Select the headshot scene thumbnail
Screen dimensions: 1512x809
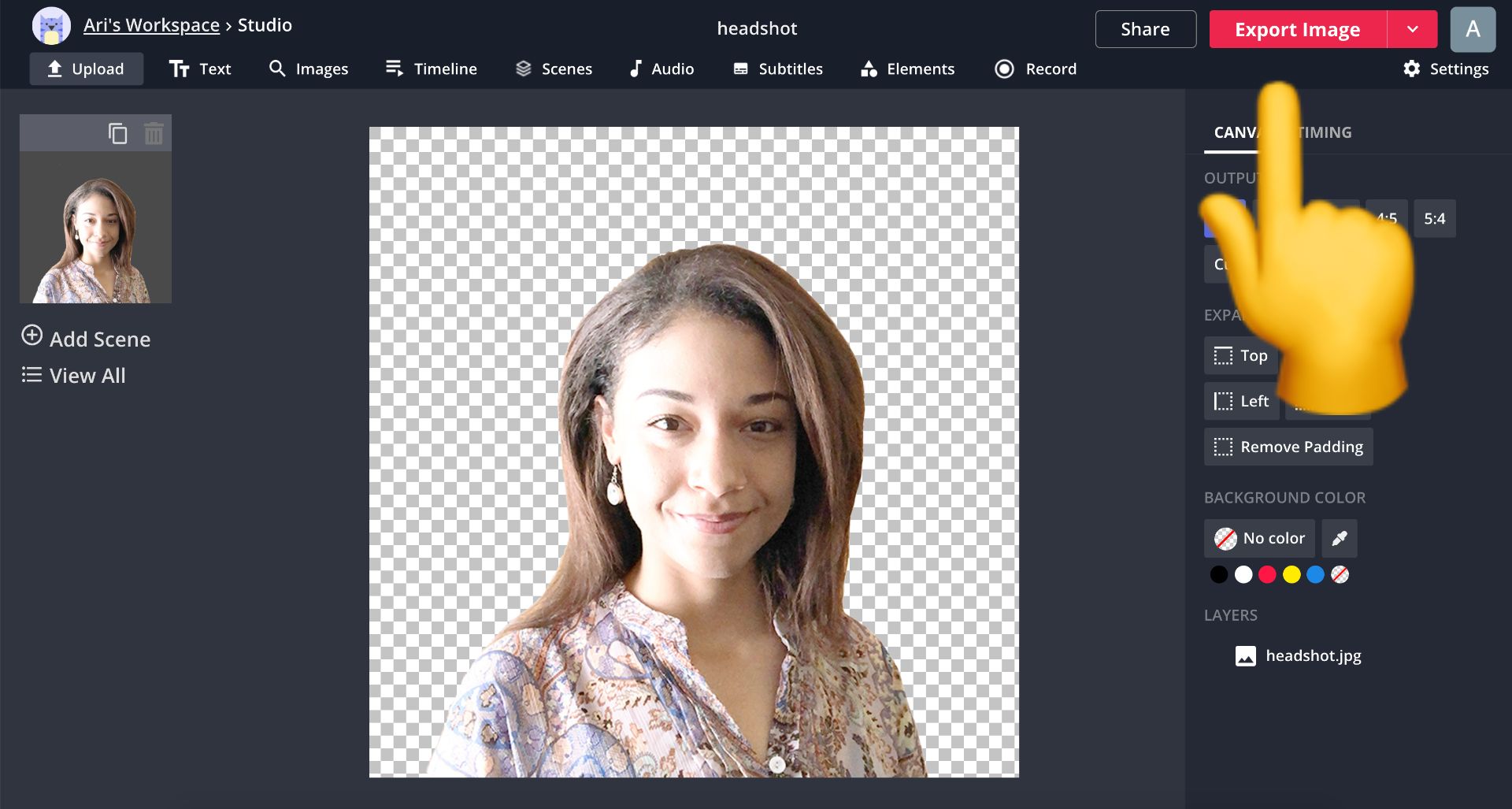pyautogui.click(x=95, y=228)
